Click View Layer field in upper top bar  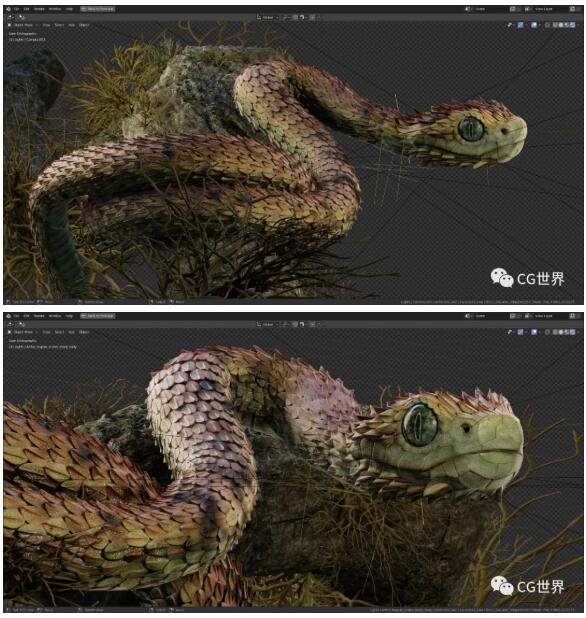click(544, 8)
